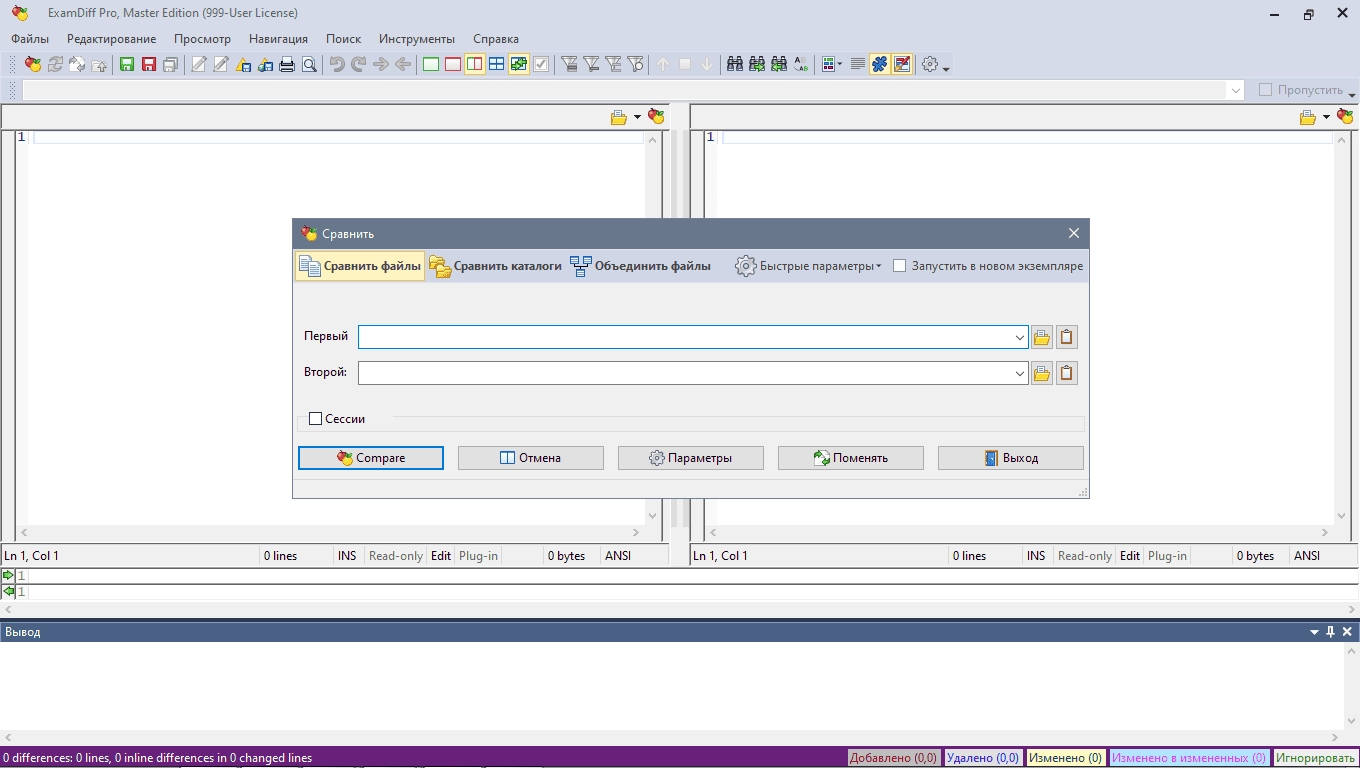Select Сравнить файлы mode tab
1360x768 pixels.
tap(360, 266)
